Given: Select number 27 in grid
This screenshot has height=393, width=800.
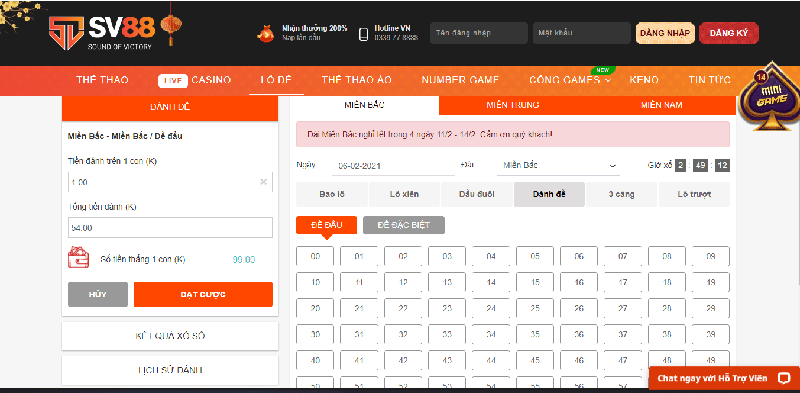Looking at the screenshot, I should [623, 308].
